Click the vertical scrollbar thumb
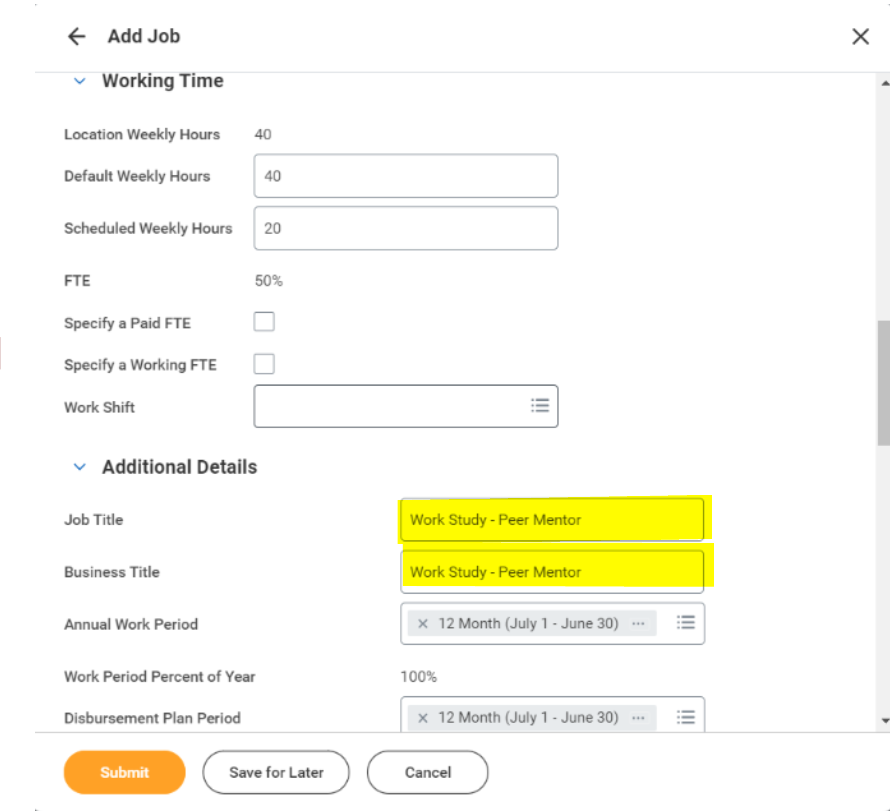 [883, 380]
